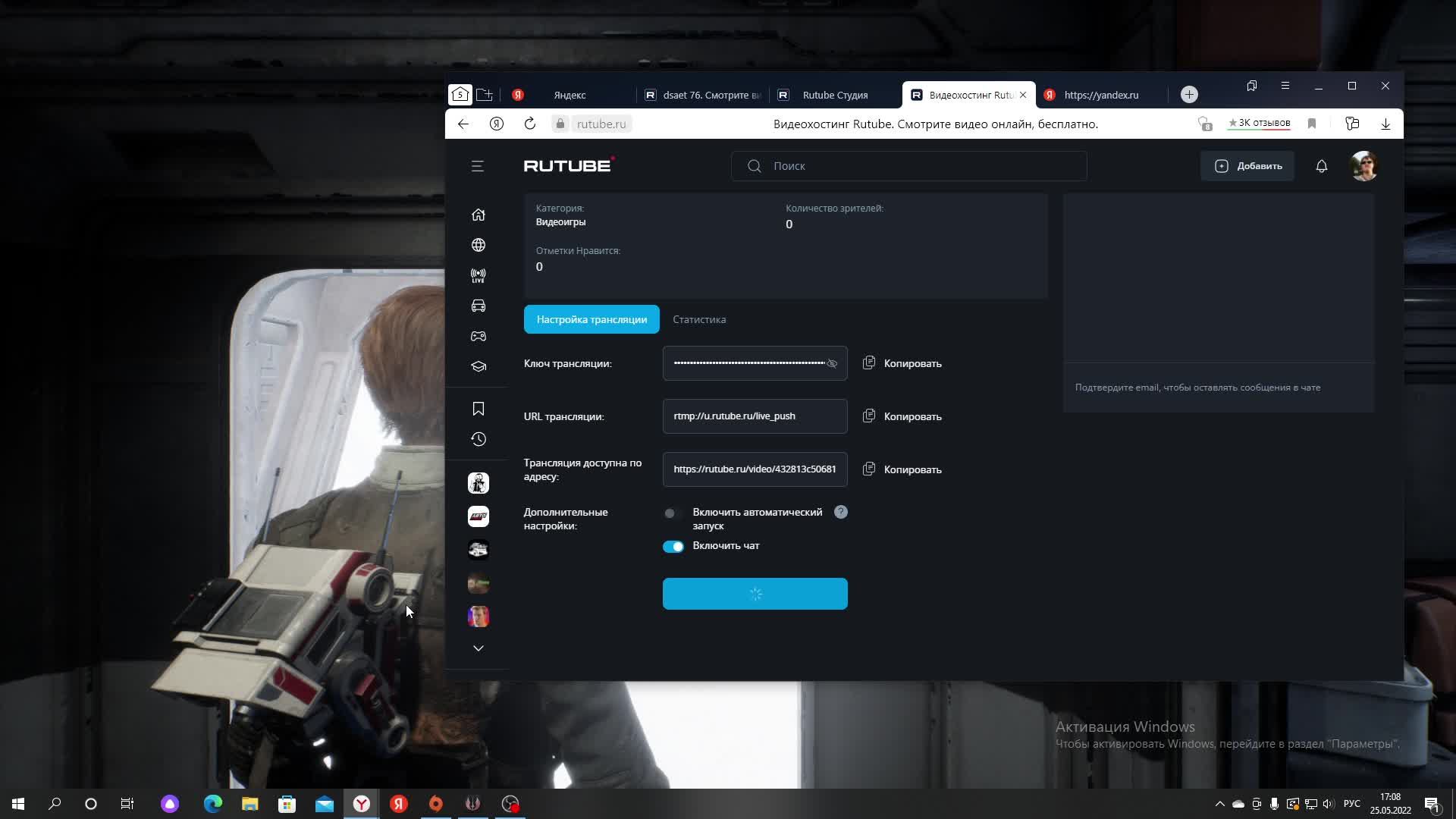Screen dimensions: 1456x819
Task: Switch to the Rutube Студия browser tab
Action: pyautogui.click(x=834, y=95)
